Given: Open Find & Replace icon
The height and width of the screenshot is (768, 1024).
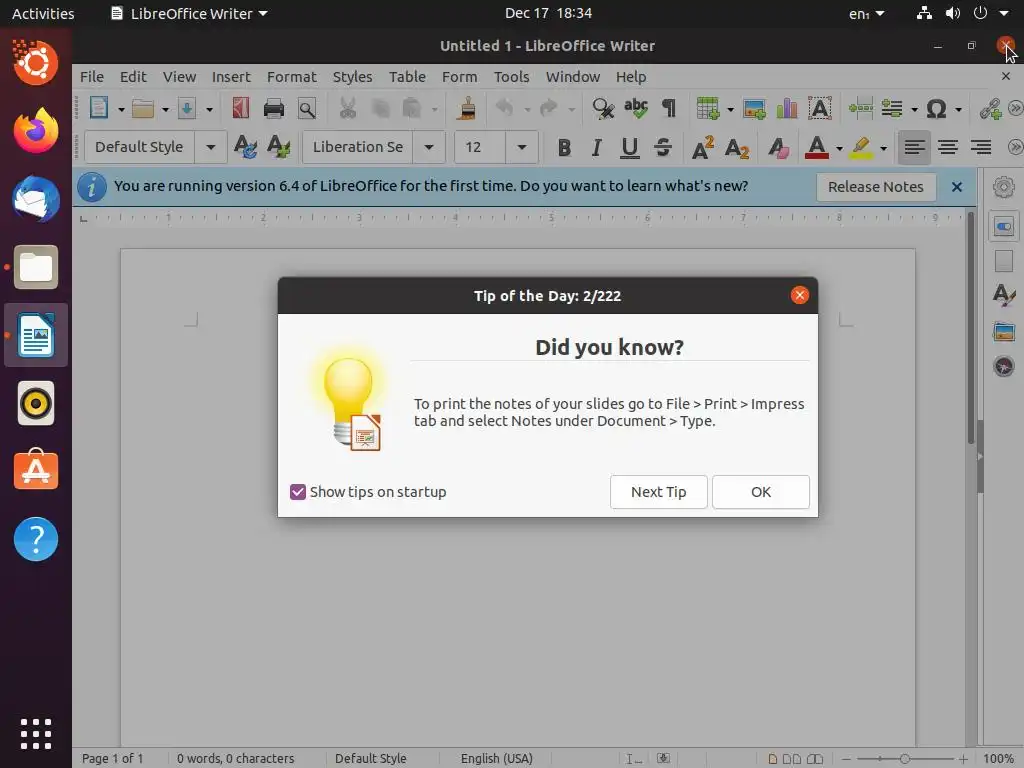Looking at the screenshot, I should [603, 108].
